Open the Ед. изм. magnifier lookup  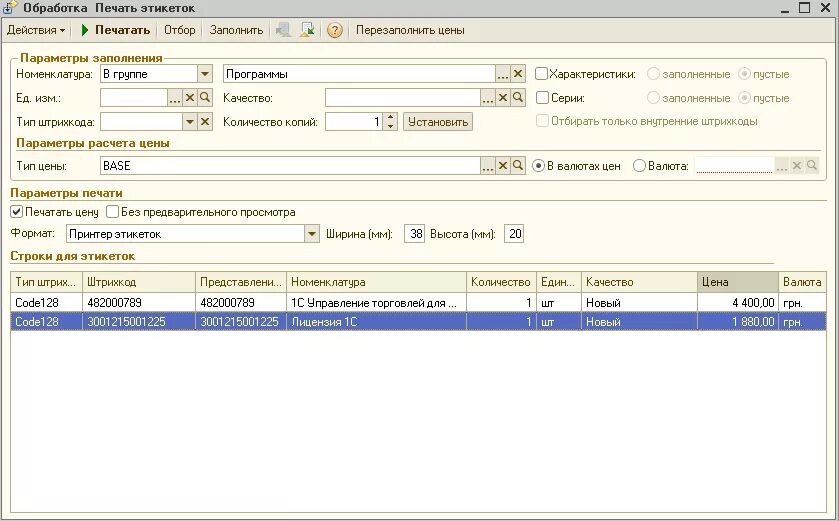[204, 98]
